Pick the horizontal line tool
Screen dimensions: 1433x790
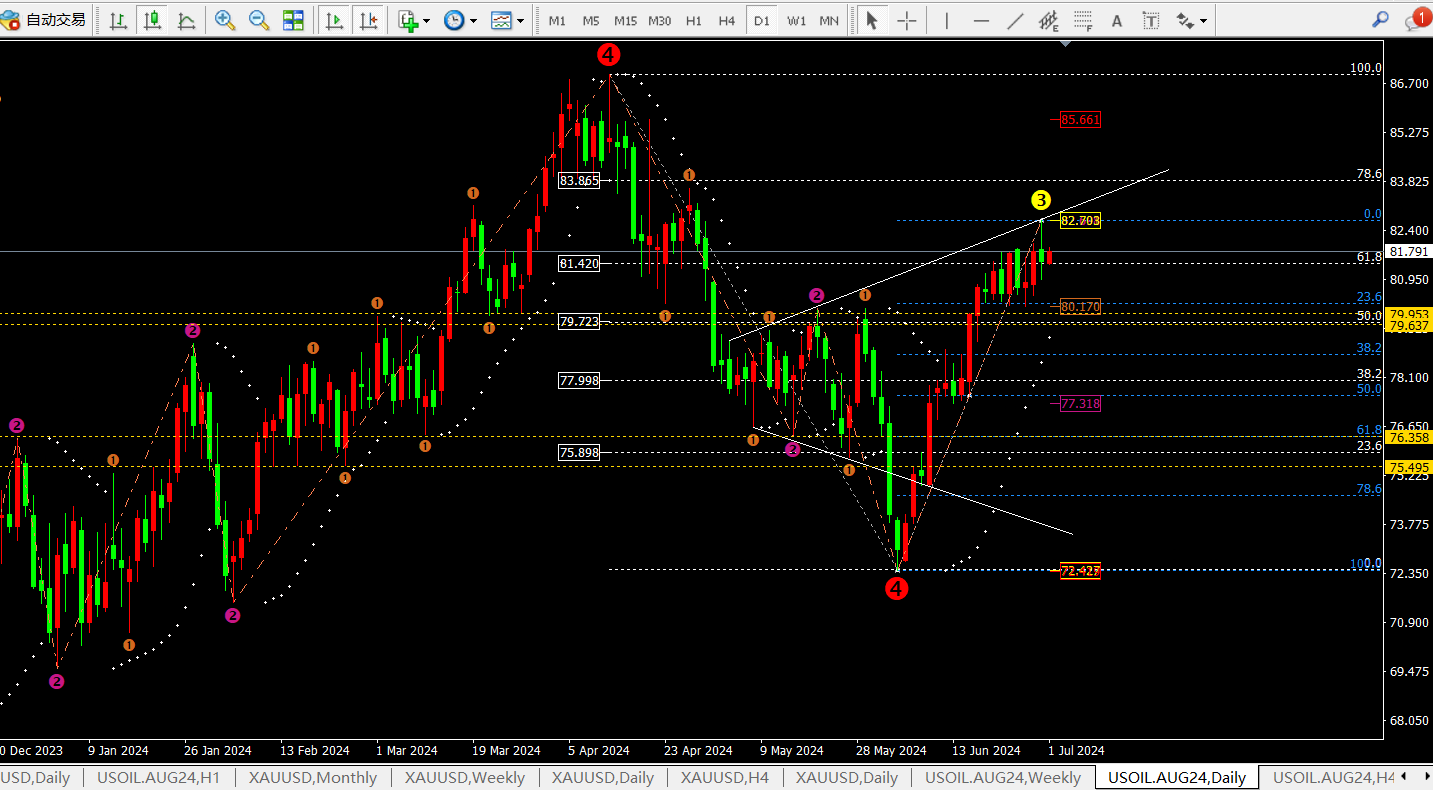click(981, 20)
